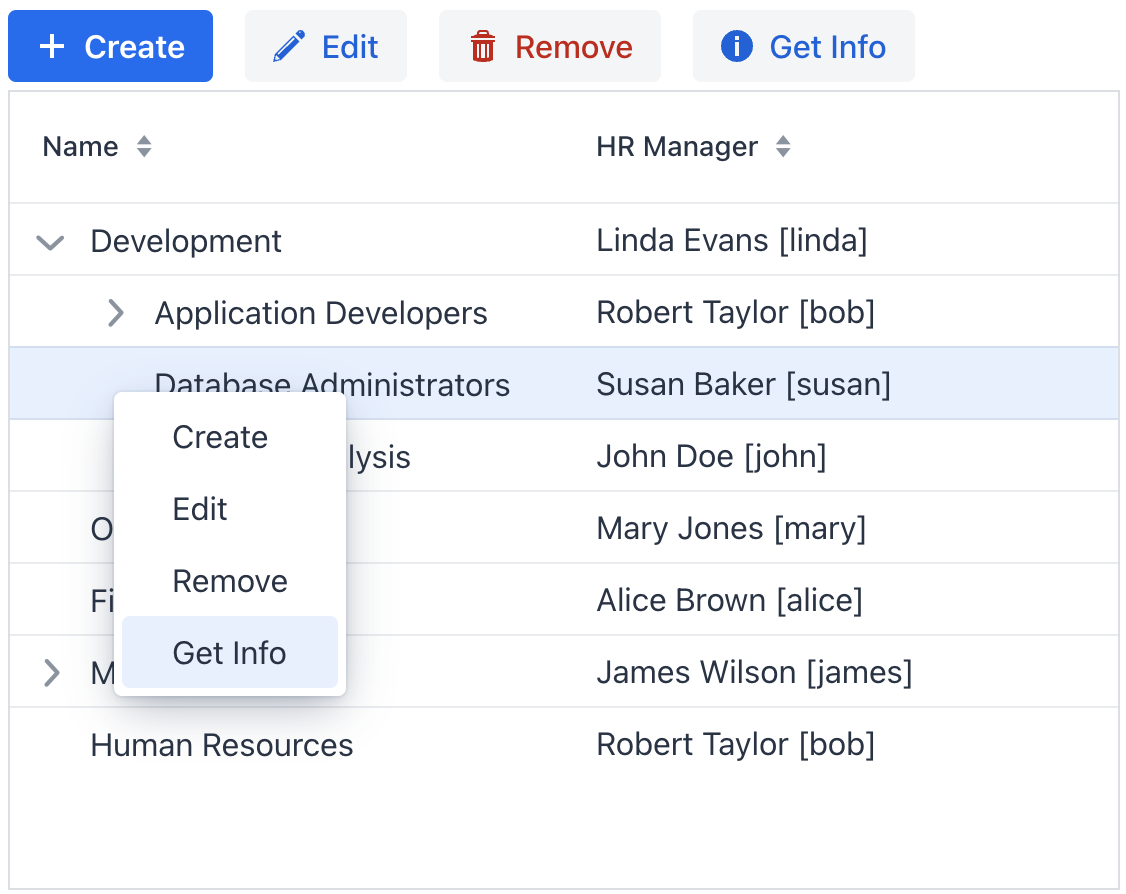Click the sort arrows beside the Name column
Screen dimensions: 1126x894
click(143, 146)
